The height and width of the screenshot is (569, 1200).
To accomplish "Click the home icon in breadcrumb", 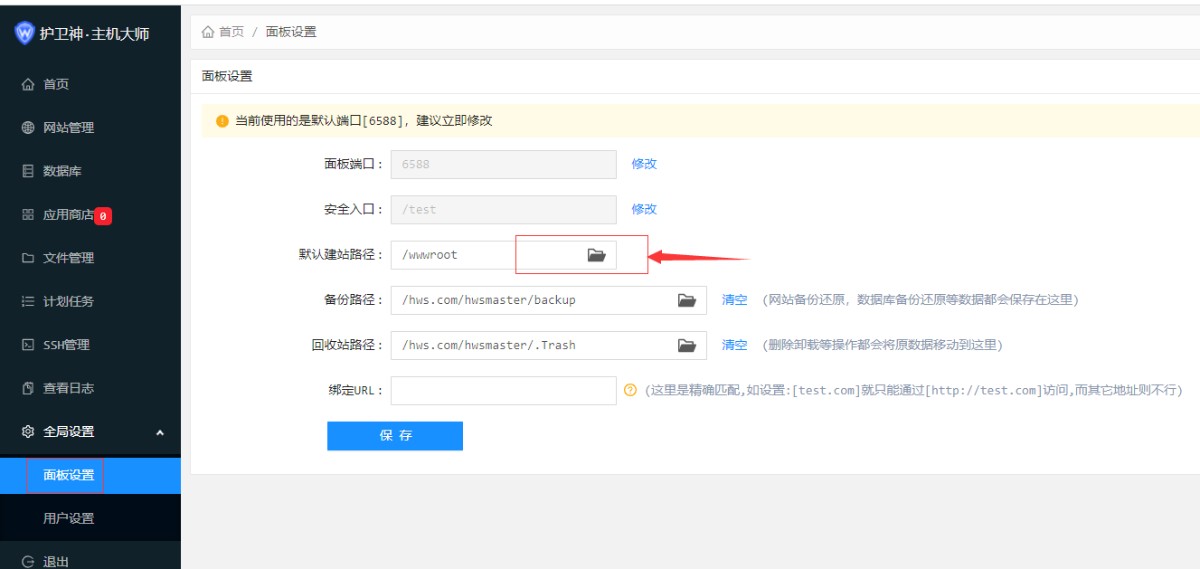I will coord(208,32).
